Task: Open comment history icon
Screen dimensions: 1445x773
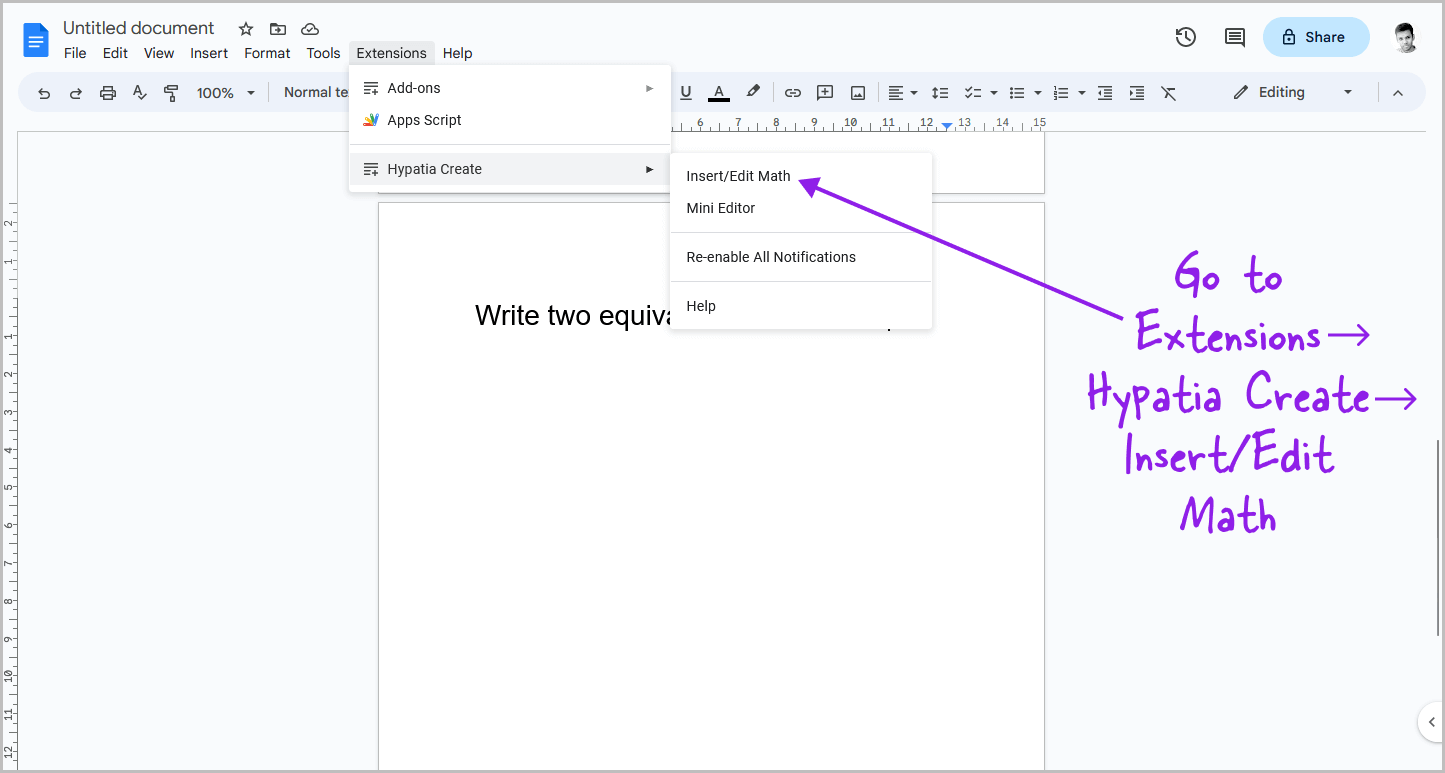Action: (x=1235, y=37)
